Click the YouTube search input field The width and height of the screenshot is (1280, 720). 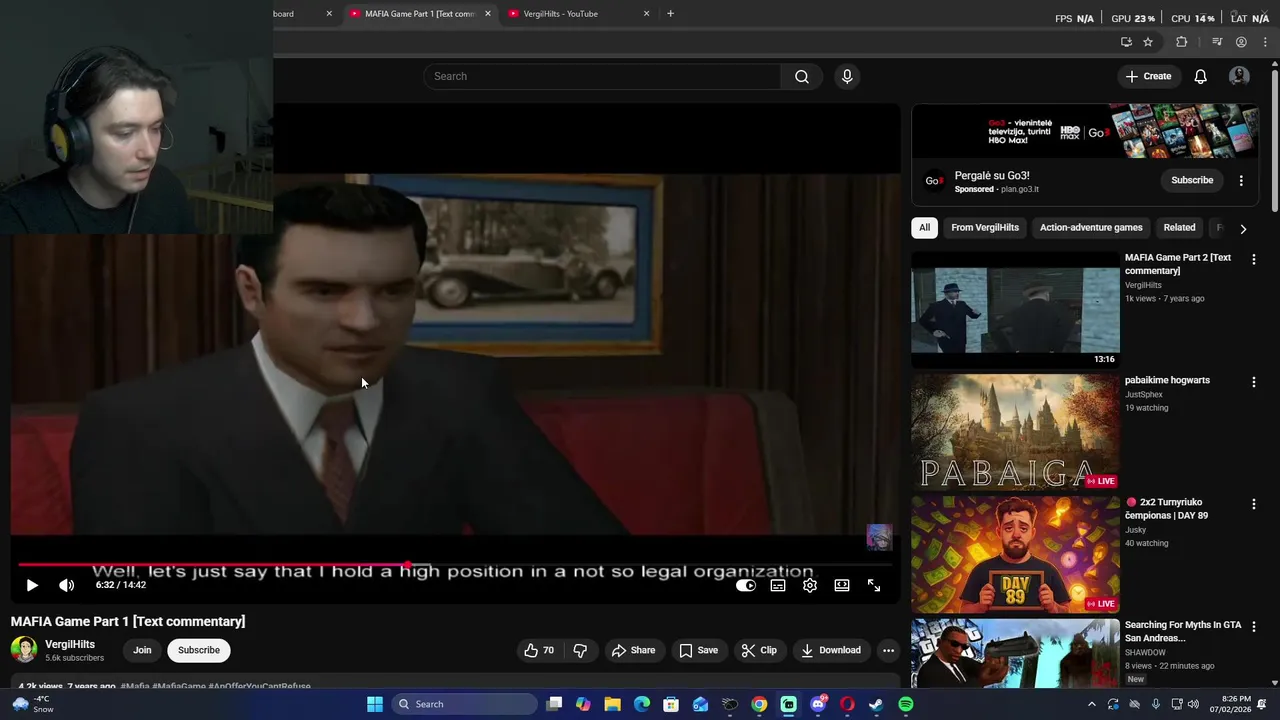coord(602,76)
